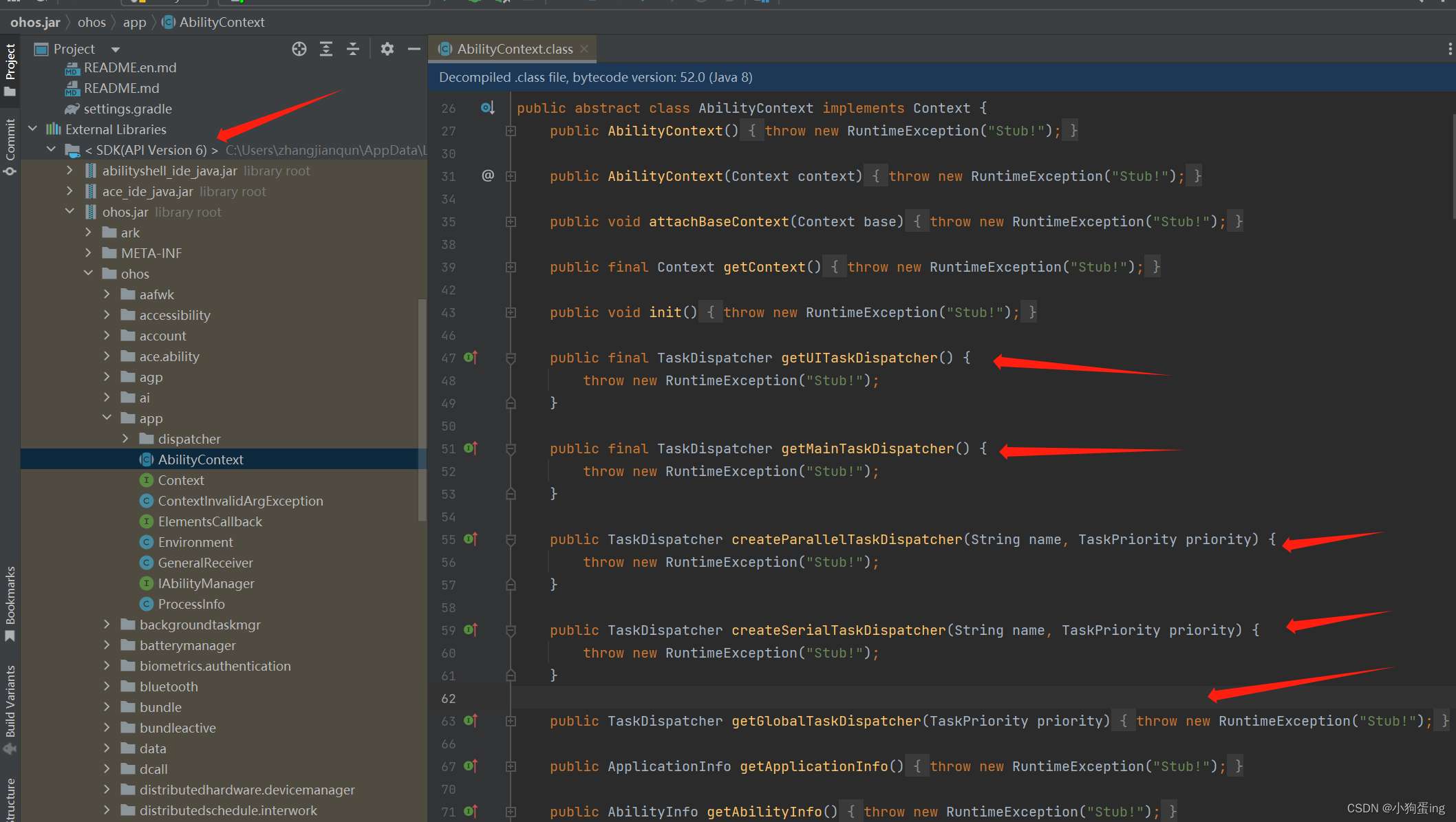Fold getUITaskDispatcher method on line 47
This screenshot has height=822, width=1456.
[x=511, y=358]
